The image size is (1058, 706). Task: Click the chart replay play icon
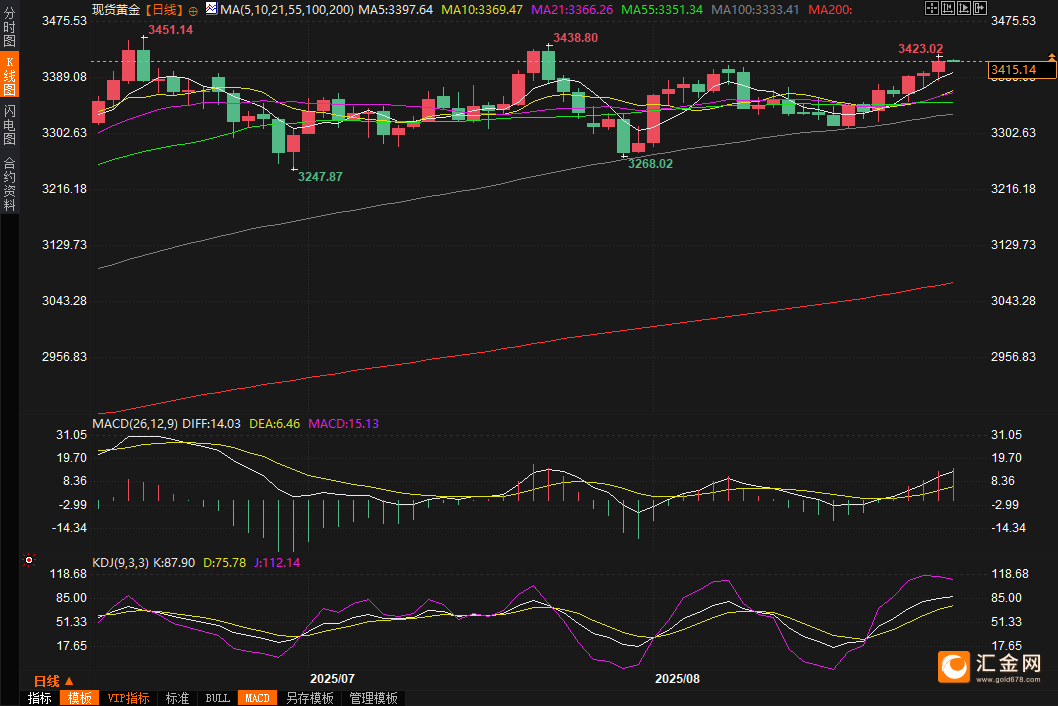tap(965, 8)
